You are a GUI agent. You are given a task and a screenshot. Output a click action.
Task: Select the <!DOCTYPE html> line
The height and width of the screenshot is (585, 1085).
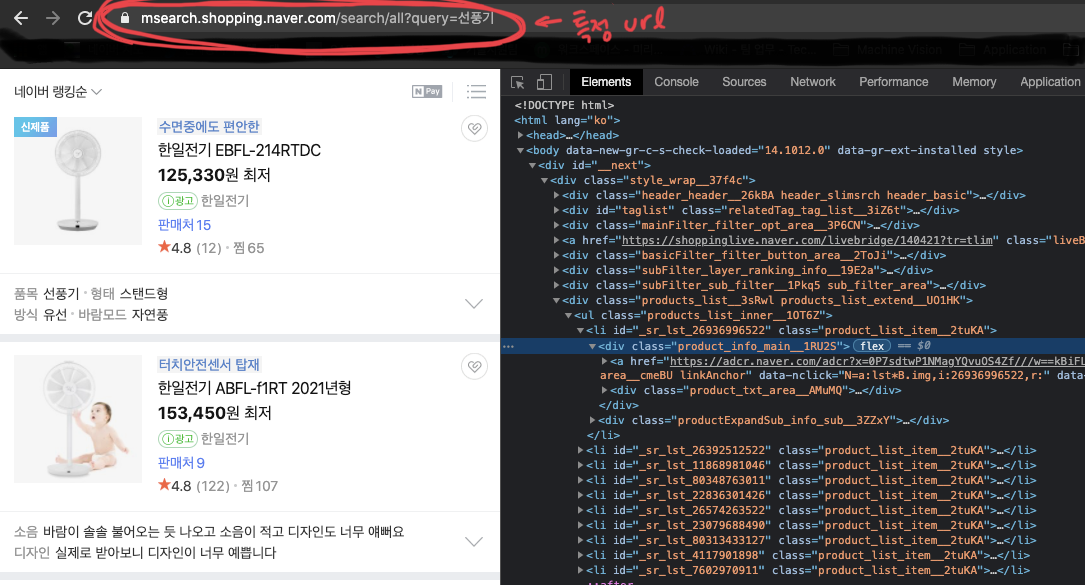pyautogui.click(x=564, y=105)
